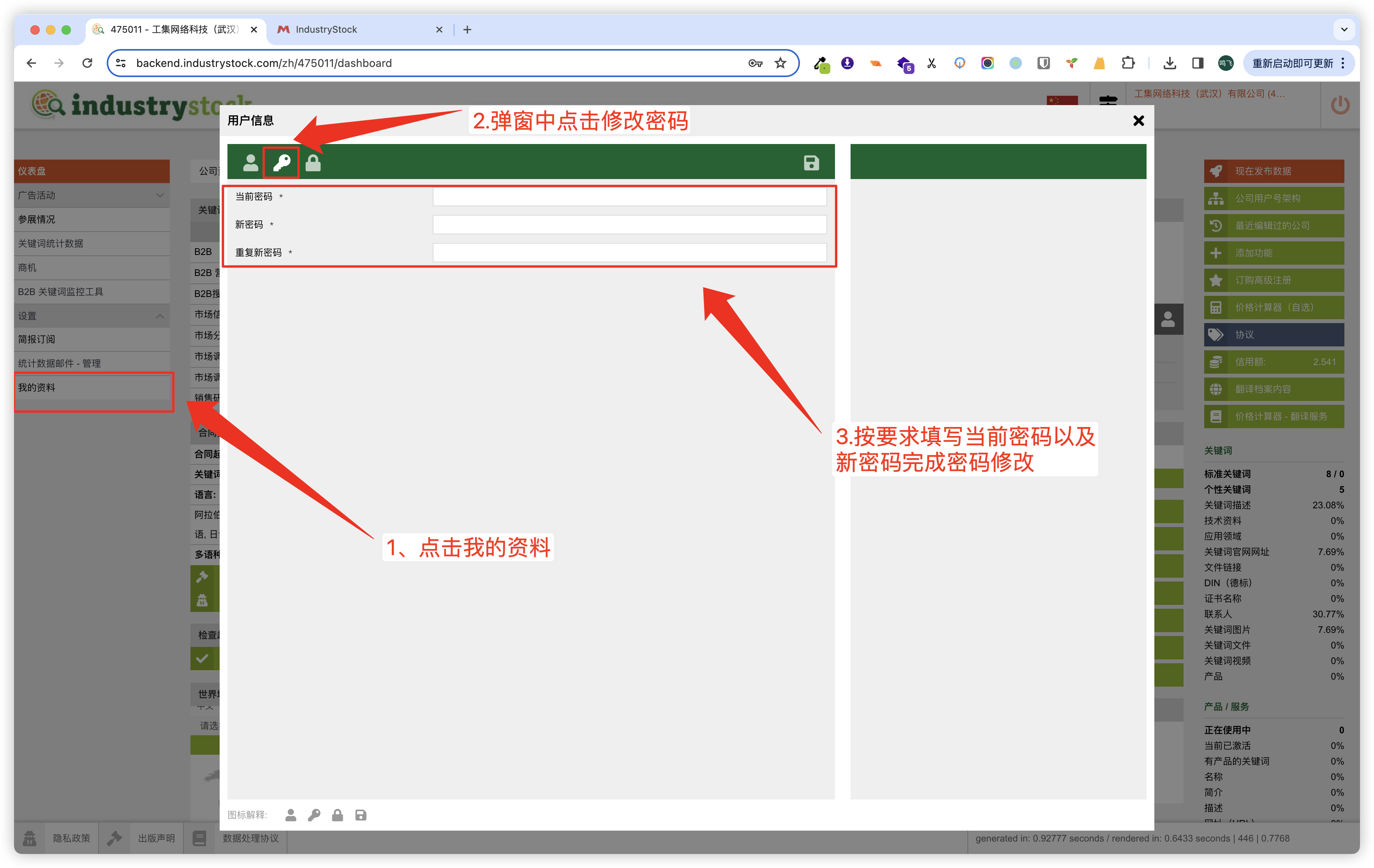1374x868 pixels.
Task: Open the browser downloads icon
Action: point(1169,63)
